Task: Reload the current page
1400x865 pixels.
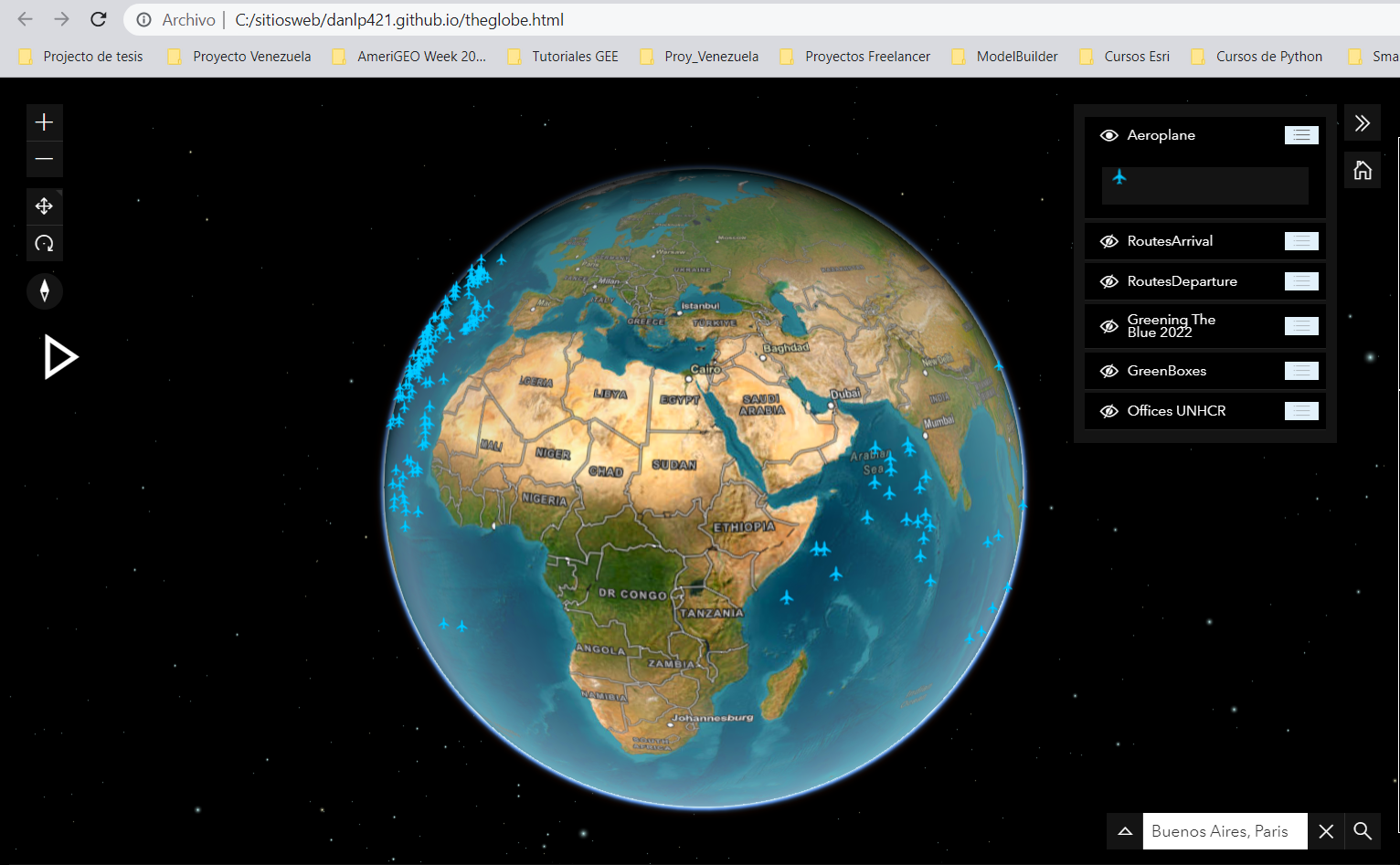Action: coord(99,19)
